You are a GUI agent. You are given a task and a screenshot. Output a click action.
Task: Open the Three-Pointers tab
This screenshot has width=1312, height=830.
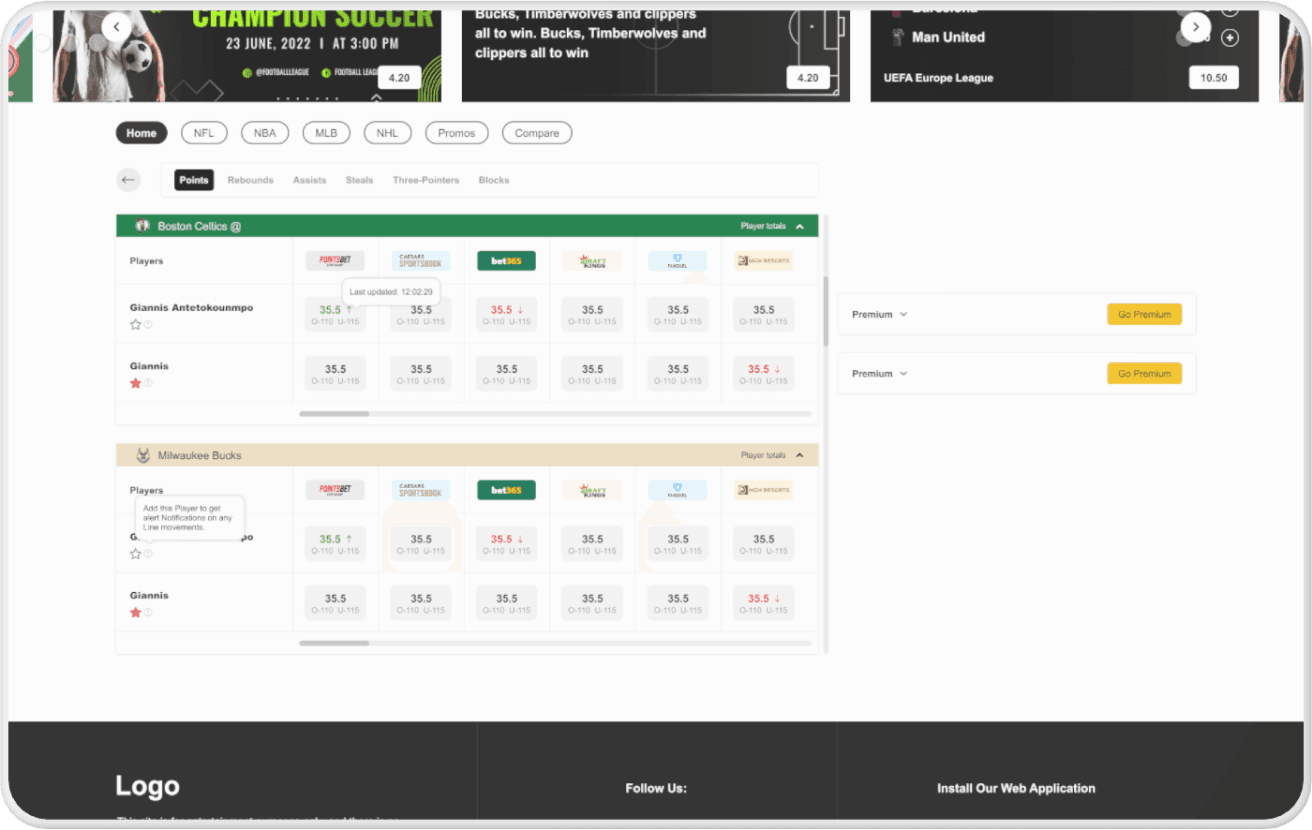426,180
